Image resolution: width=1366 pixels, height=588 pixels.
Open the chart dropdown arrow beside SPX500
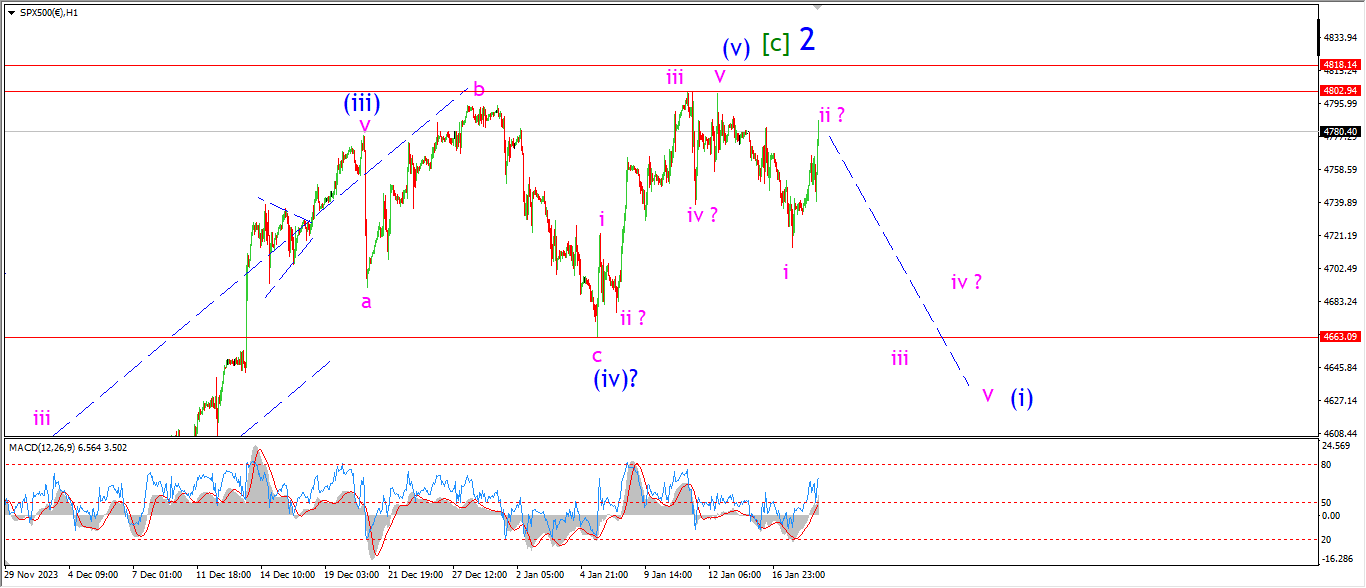pyautogui.click(x=10, y=12)
